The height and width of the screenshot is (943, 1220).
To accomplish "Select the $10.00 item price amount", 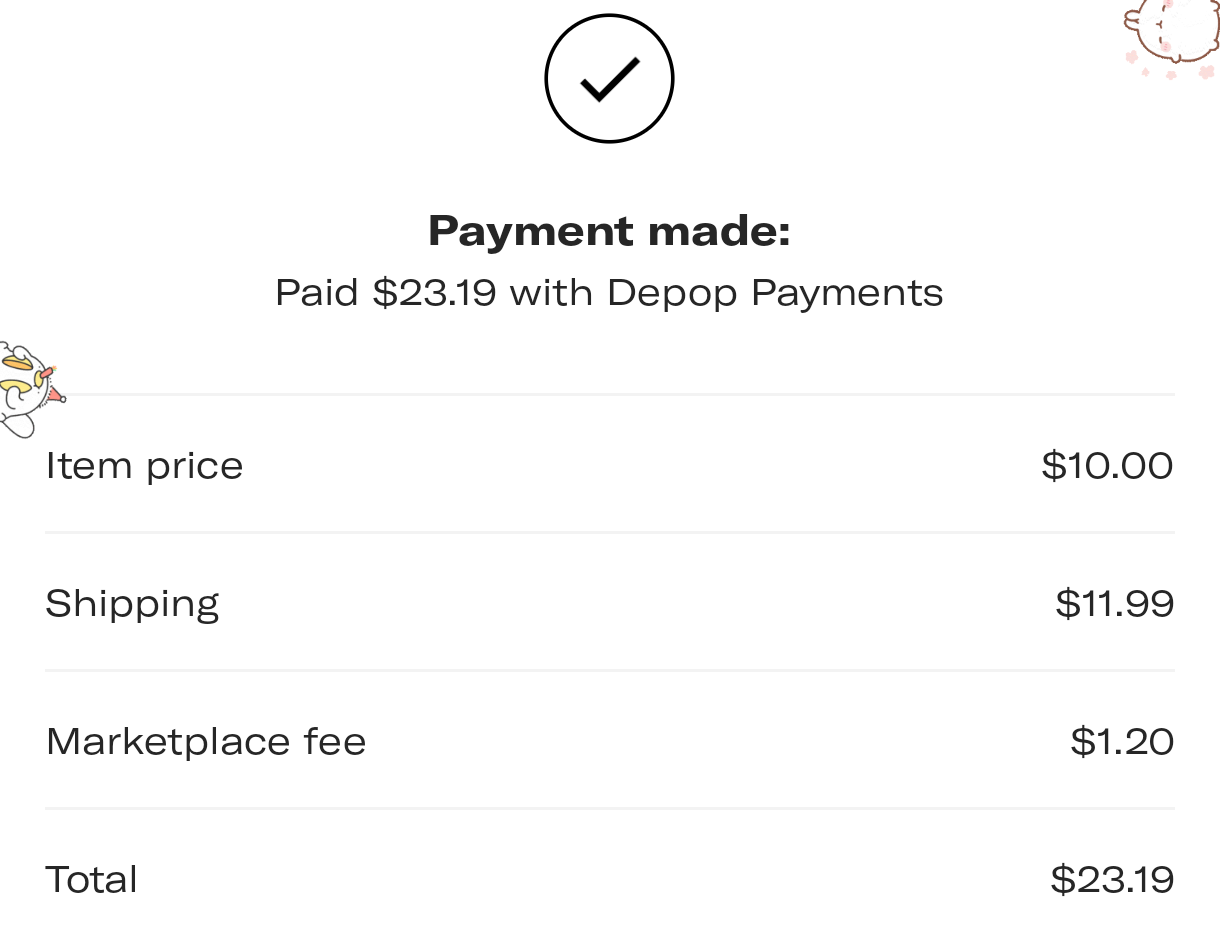I will pos(1107,466).
